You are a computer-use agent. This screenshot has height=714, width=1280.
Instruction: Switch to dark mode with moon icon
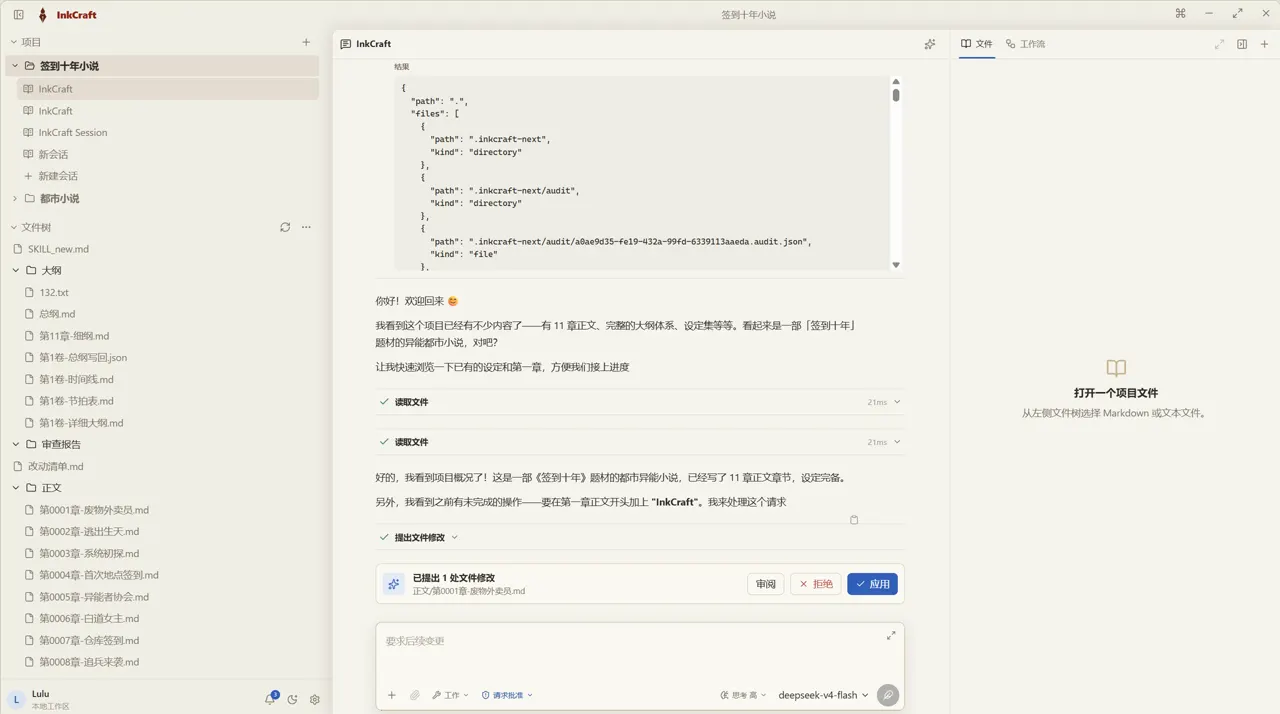(292, 700)
